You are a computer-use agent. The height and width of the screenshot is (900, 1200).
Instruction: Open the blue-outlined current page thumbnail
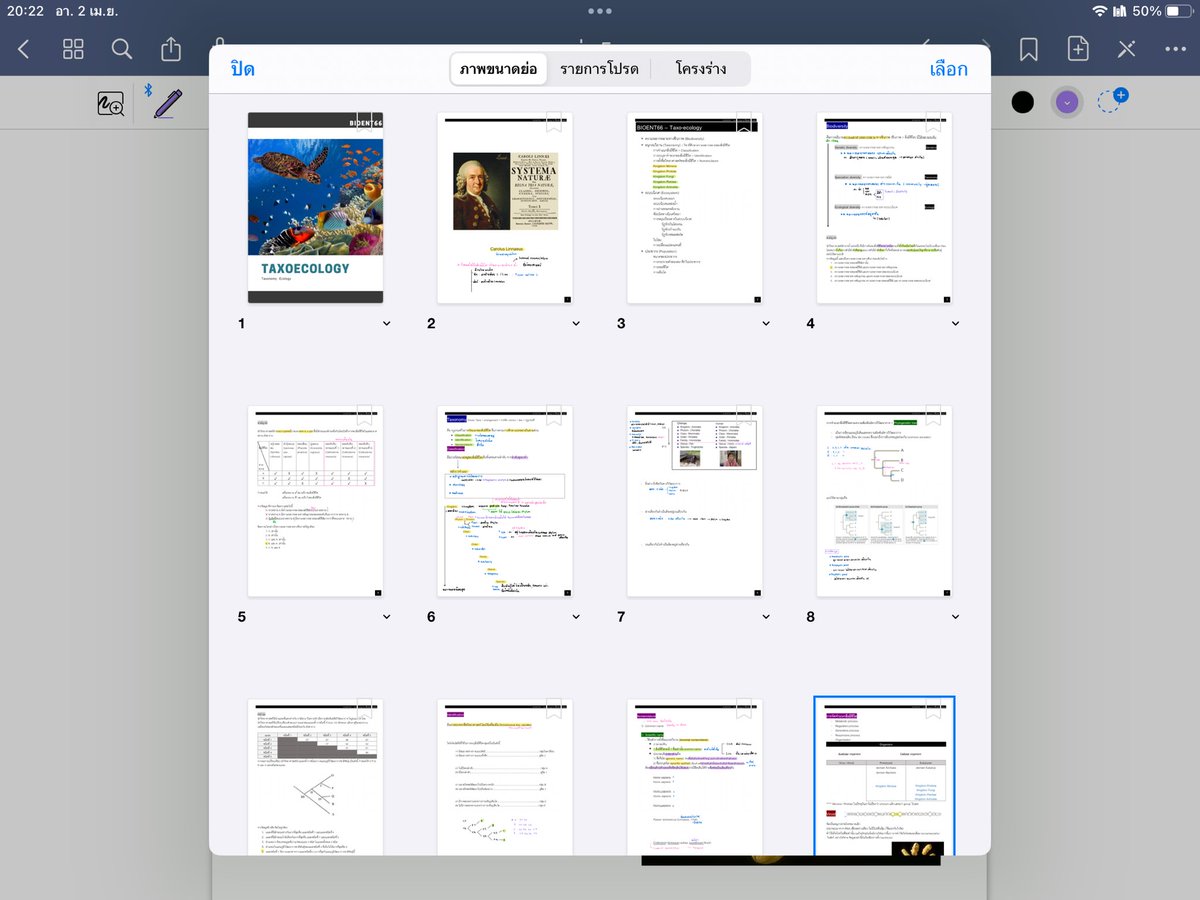[885, 776]
